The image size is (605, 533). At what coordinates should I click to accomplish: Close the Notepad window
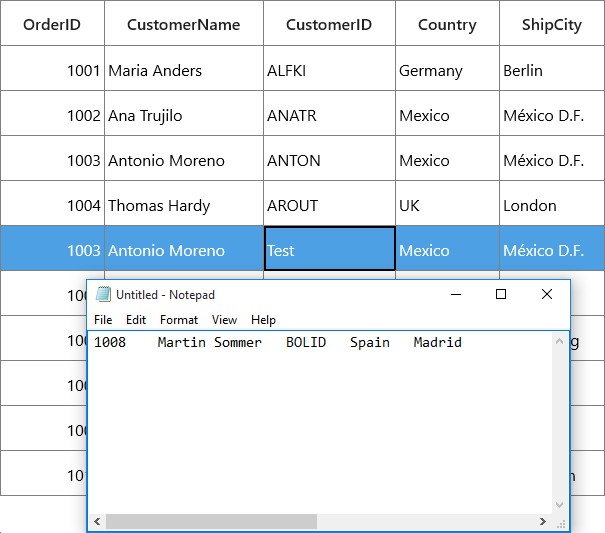pos(547,294)
